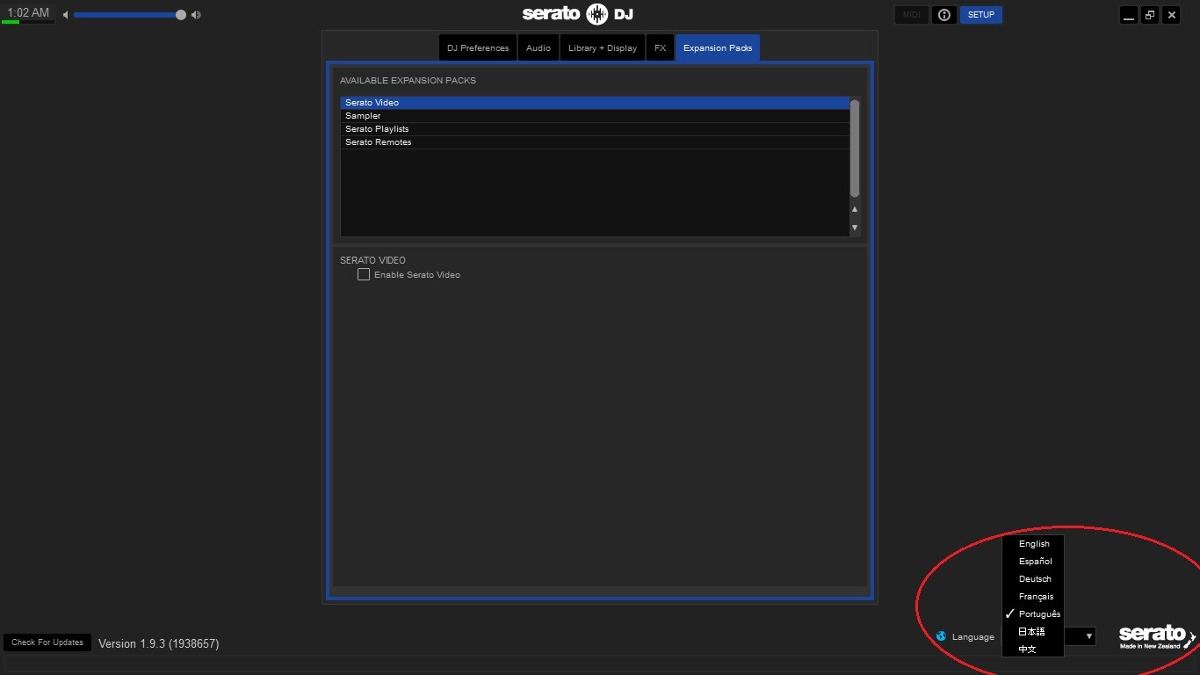
Task: Select Serato Video in expansion list
Action: pyautogui.click(x=595, y=103)
